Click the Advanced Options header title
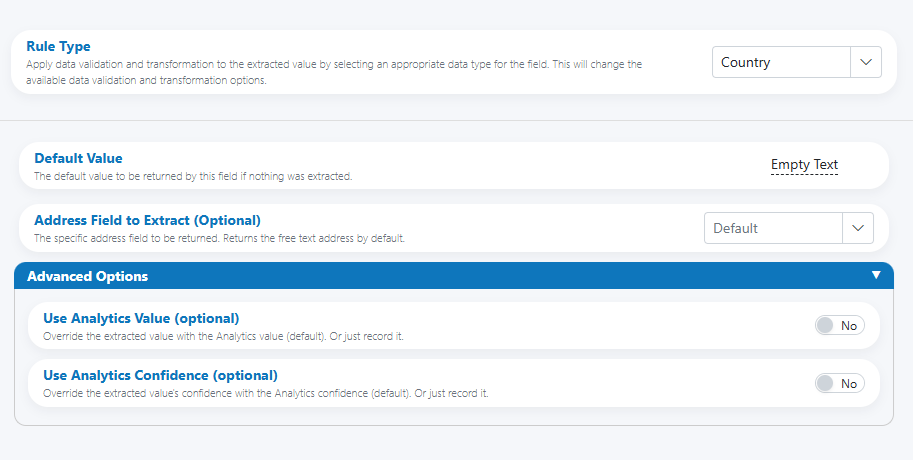The height and width of the screenshot is (460, 913). click(87, 276)
